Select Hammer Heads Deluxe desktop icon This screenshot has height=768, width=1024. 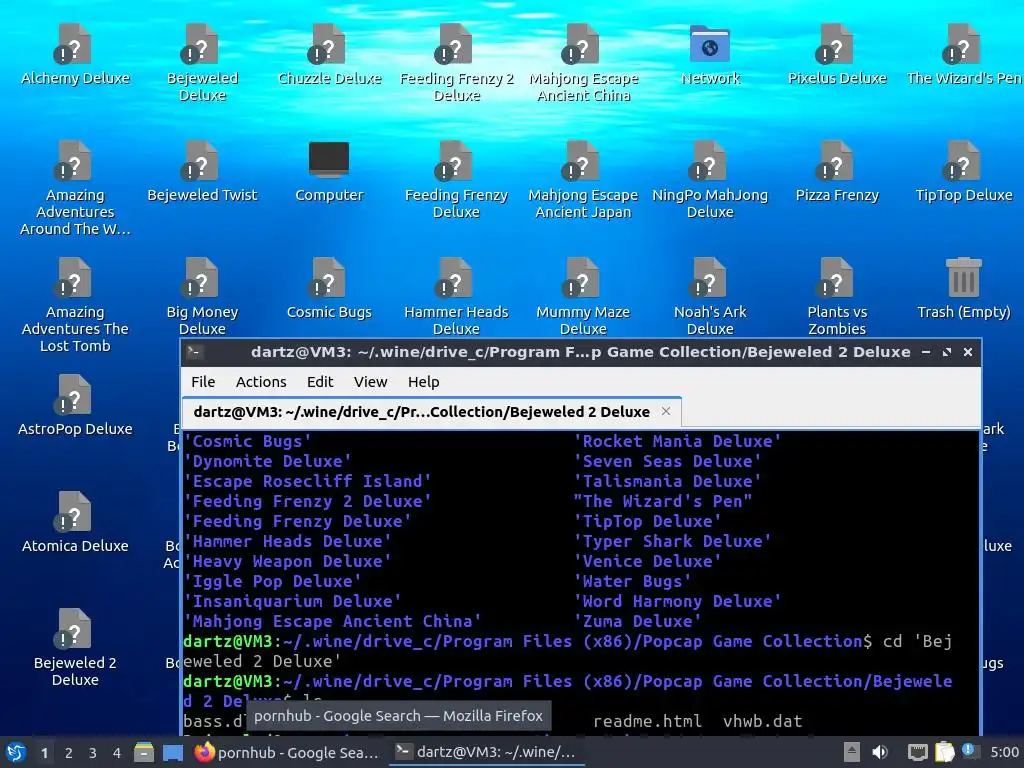456,296
